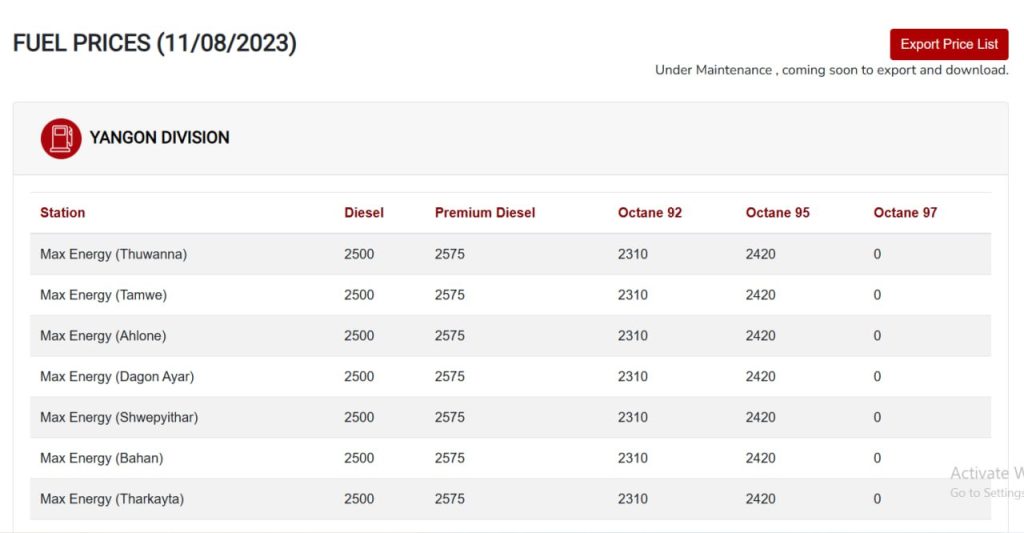The width and height of the screenshot is (1024, 533).
Task: Click the Octane 95 column header
Action: [778, 212]
